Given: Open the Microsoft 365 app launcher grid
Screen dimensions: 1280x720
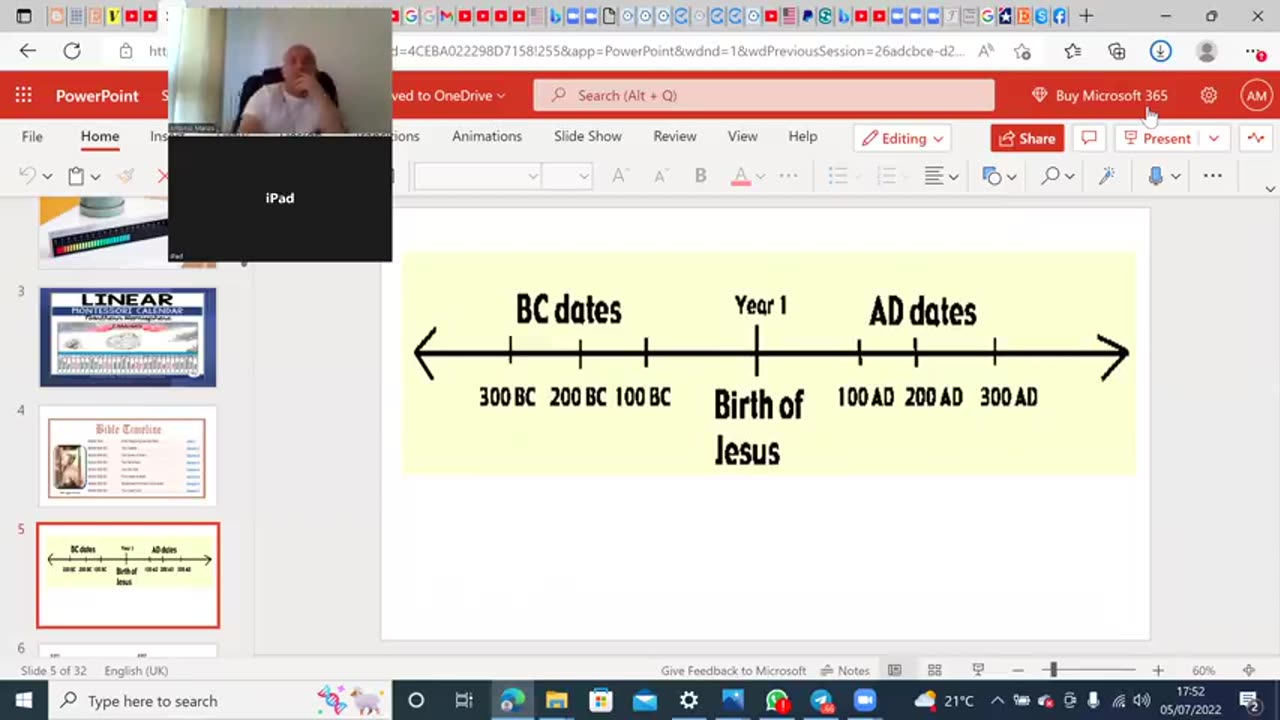Looking at the screenshot, I should (23, 95).
